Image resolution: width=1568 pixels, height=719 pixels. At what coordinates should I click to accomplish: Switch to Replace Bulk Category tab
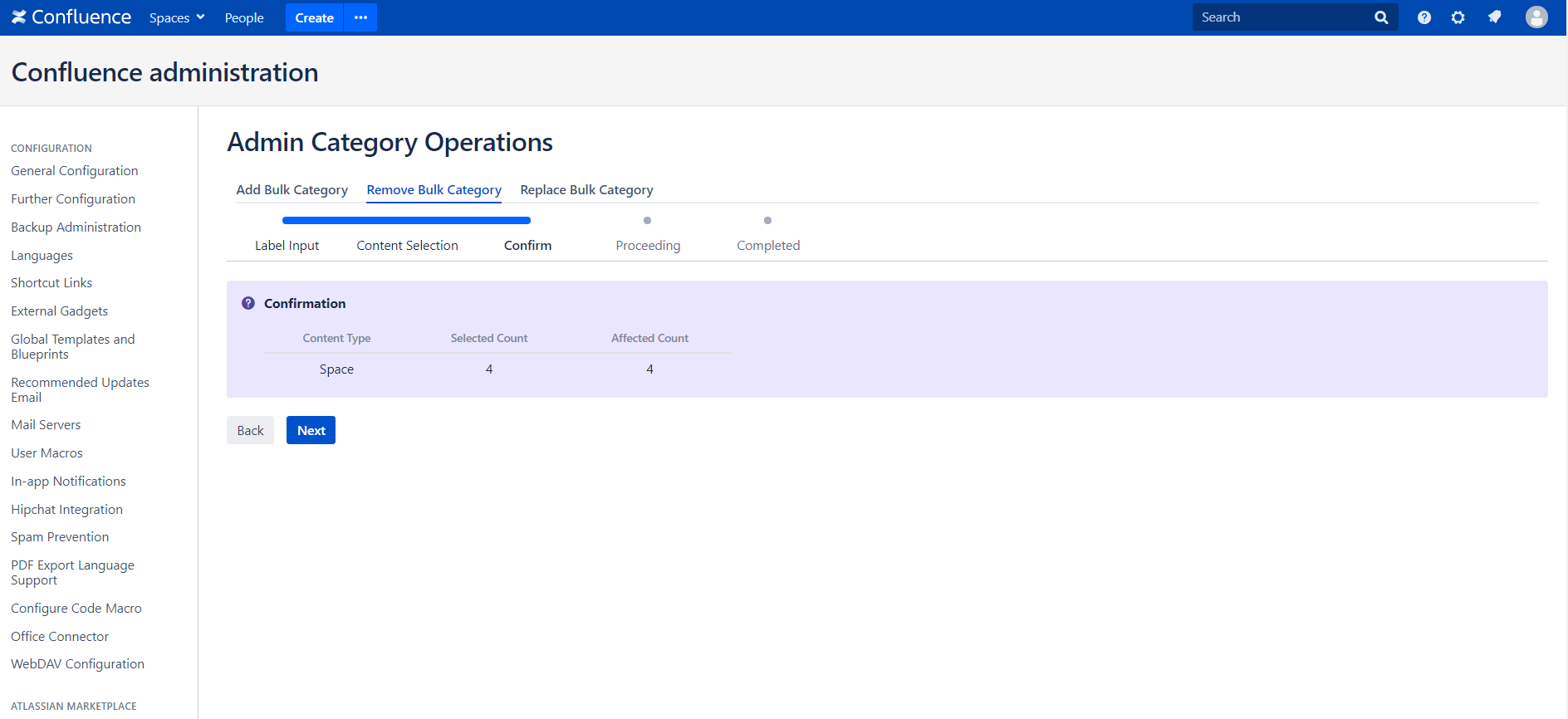tap(587, 190)
